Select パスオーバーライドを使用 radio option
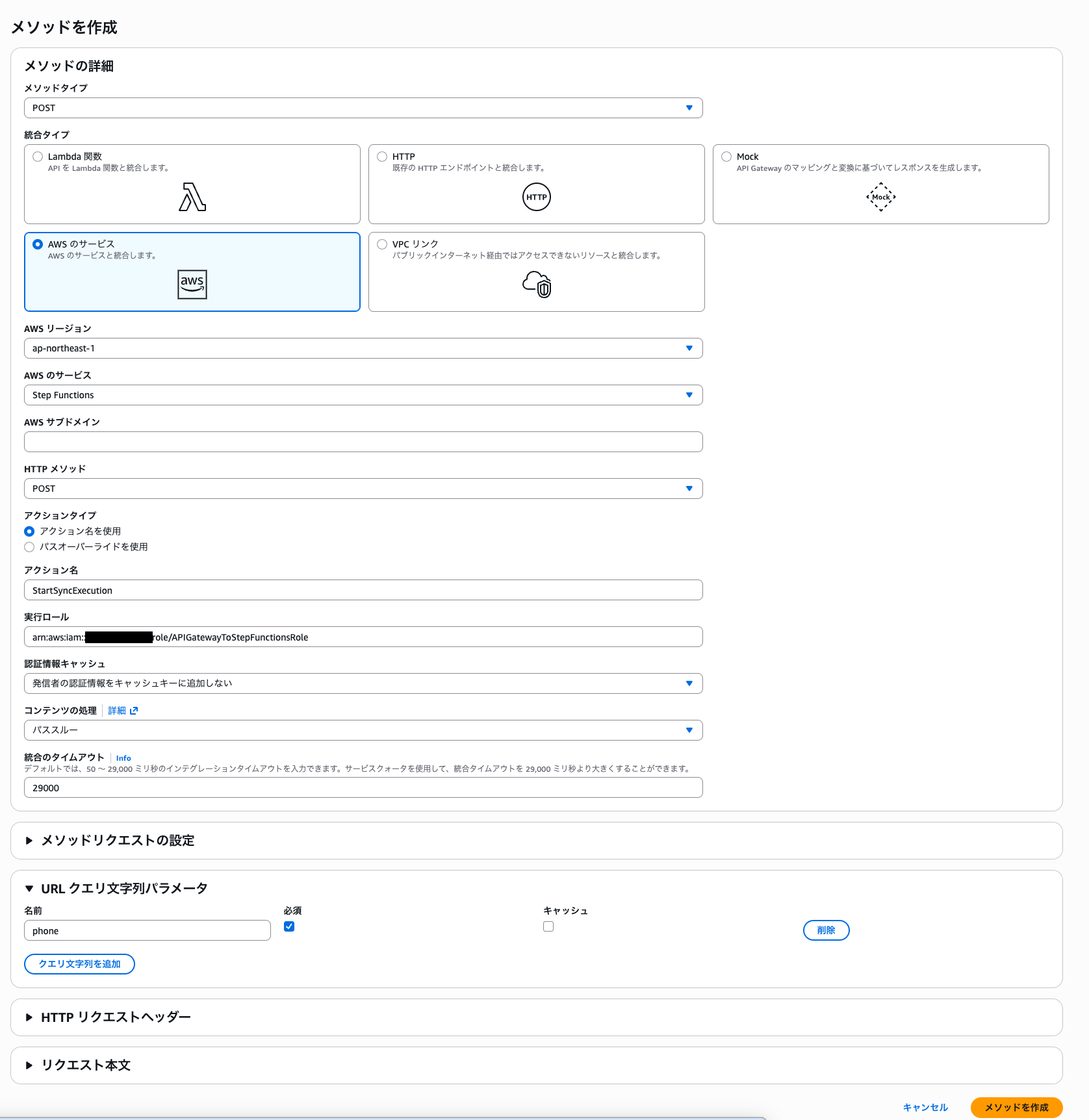The image size is (1089, 1120). click(x=29, y=547)
